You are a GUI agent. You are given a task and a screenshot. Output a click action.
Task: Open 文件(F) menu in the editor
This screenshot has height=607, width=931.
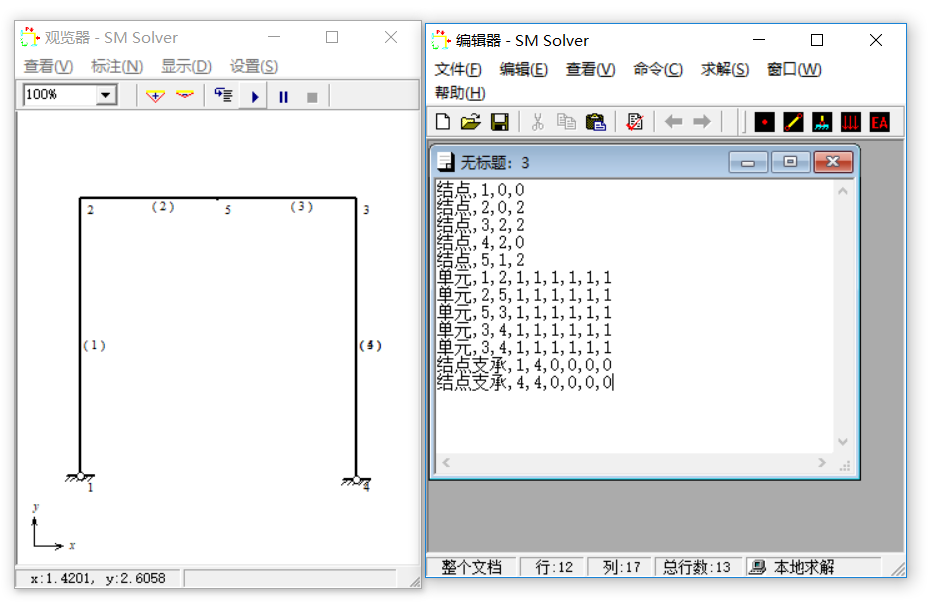[458, 69]
